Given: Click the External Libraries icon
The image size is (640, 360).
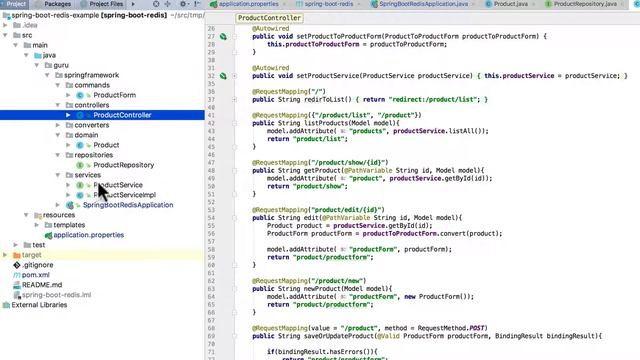Looking at the screenshot, I should [x=6, y=305].
